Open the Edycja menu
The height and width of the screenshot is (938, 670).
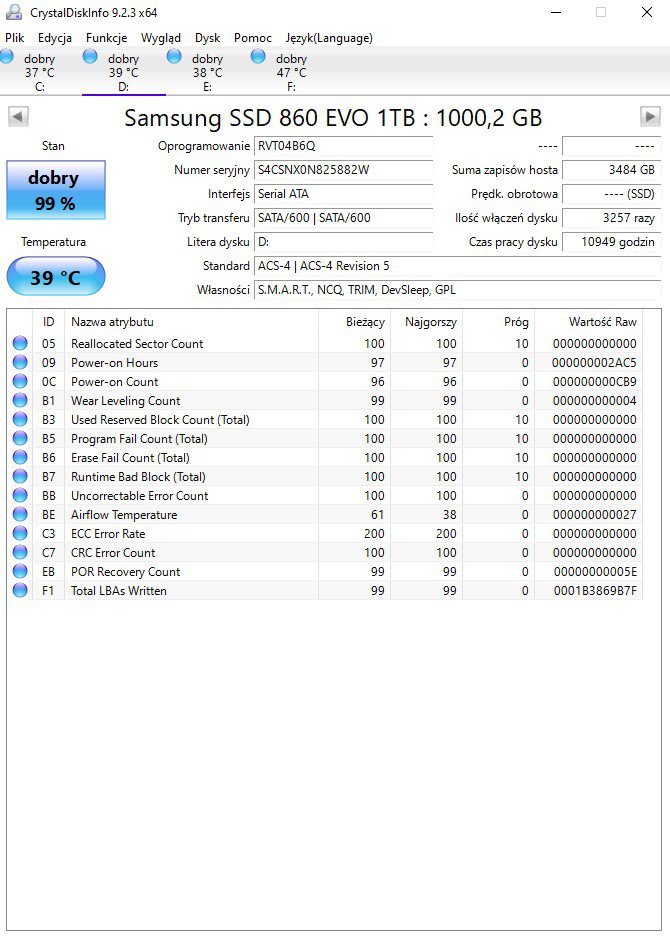(x=54, y=38)
